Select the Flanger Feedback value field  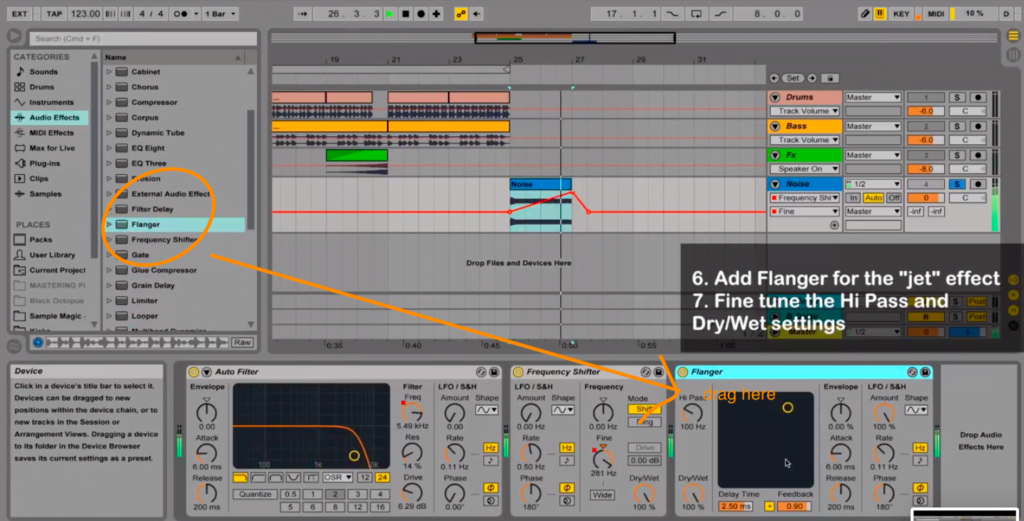pyautogui.click(x=794, y=507)
